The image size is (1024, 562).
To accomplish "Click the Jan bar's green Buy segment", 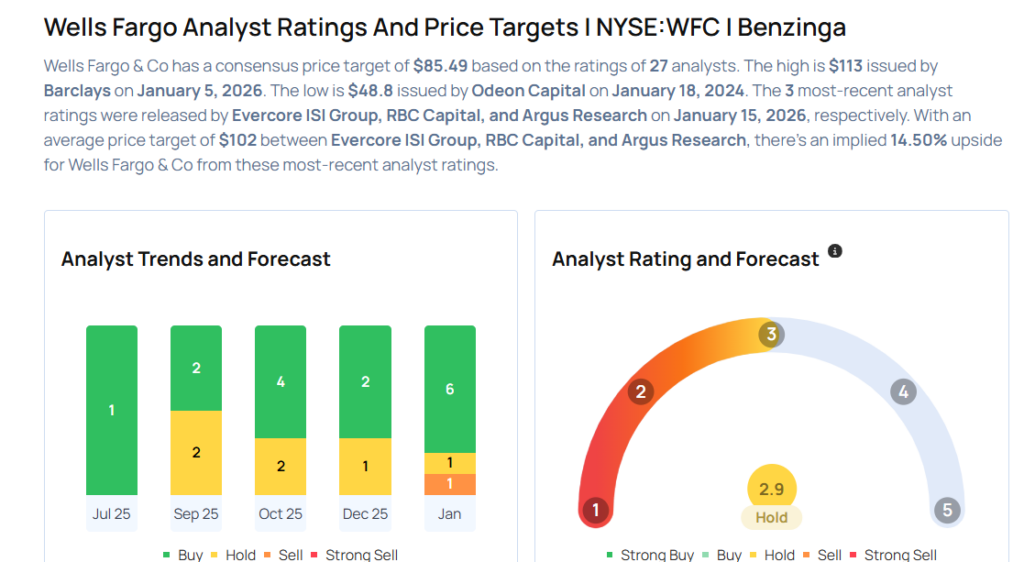I will point(450,389).
